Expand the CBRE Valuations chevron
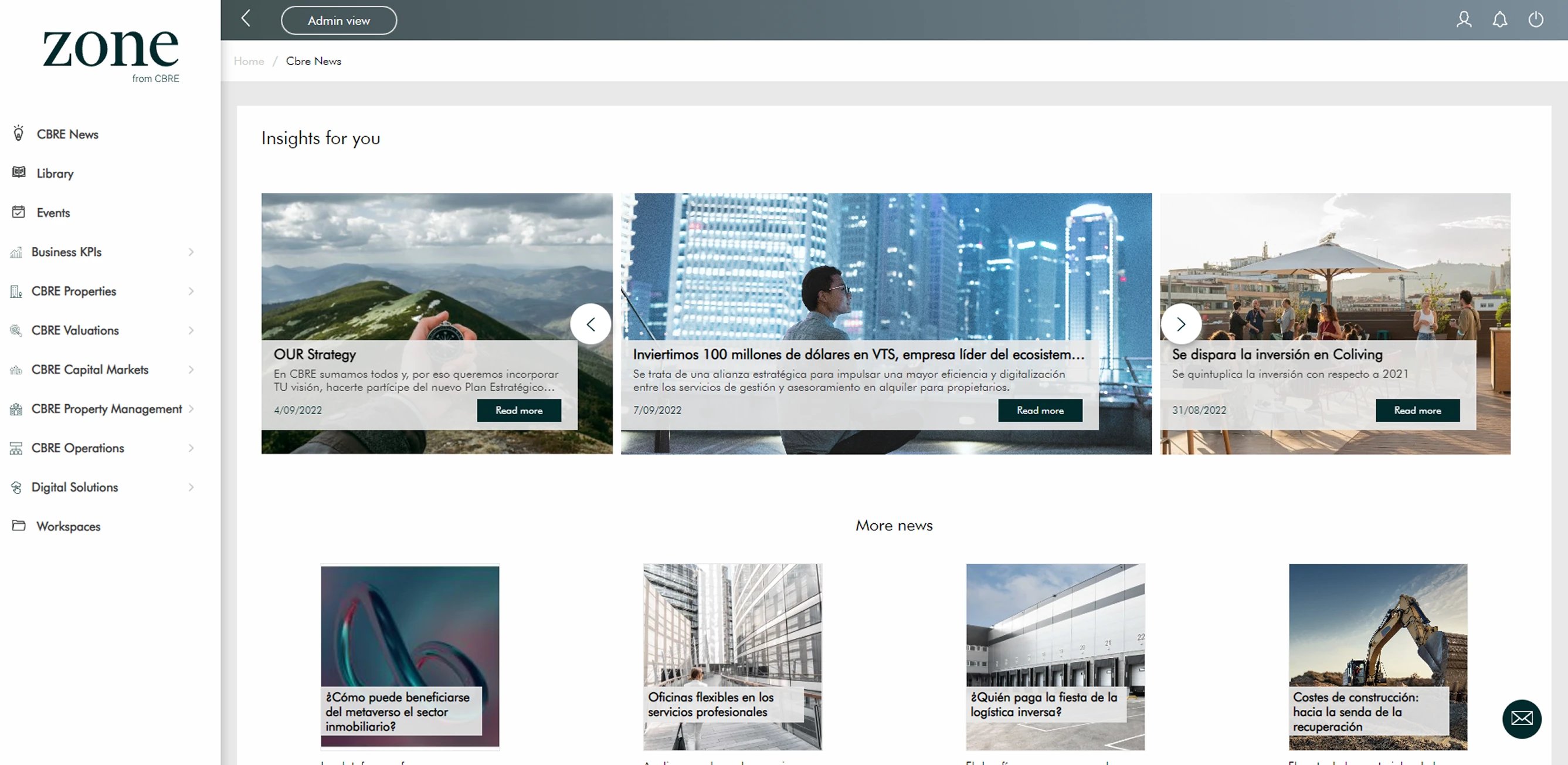This screenshot has width=1568, height=765. [x=191, y=330]
